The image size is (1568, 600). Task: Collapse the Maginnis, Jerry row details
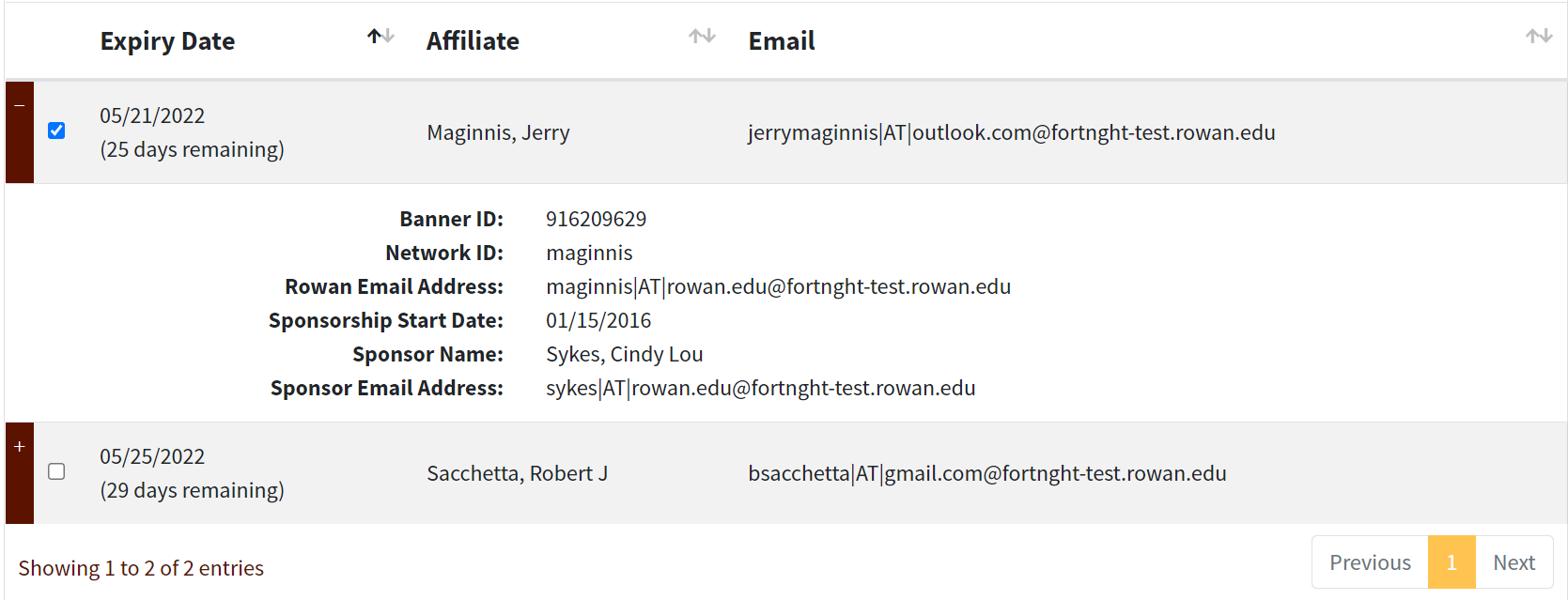tap(20, 106)
